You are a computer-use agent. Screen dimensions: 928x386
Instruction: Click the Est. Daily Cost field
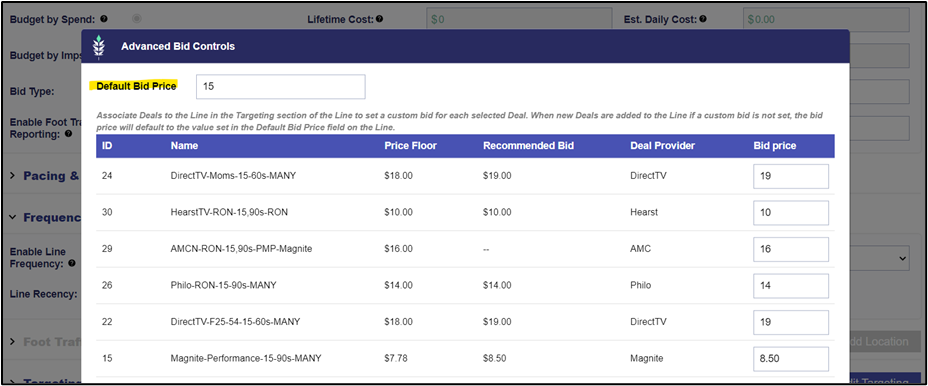point(826,20)
